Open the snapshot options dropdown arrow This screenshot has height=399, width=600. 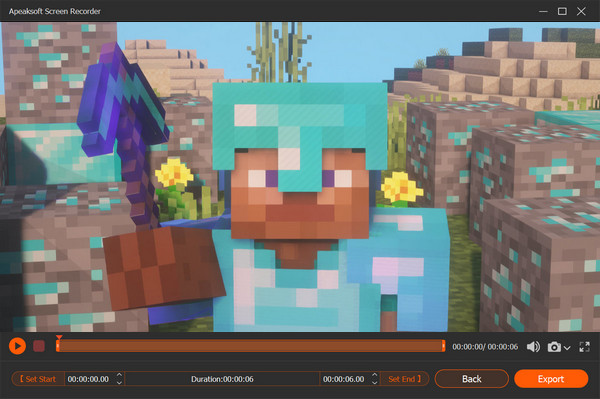[x=567, y=348]
